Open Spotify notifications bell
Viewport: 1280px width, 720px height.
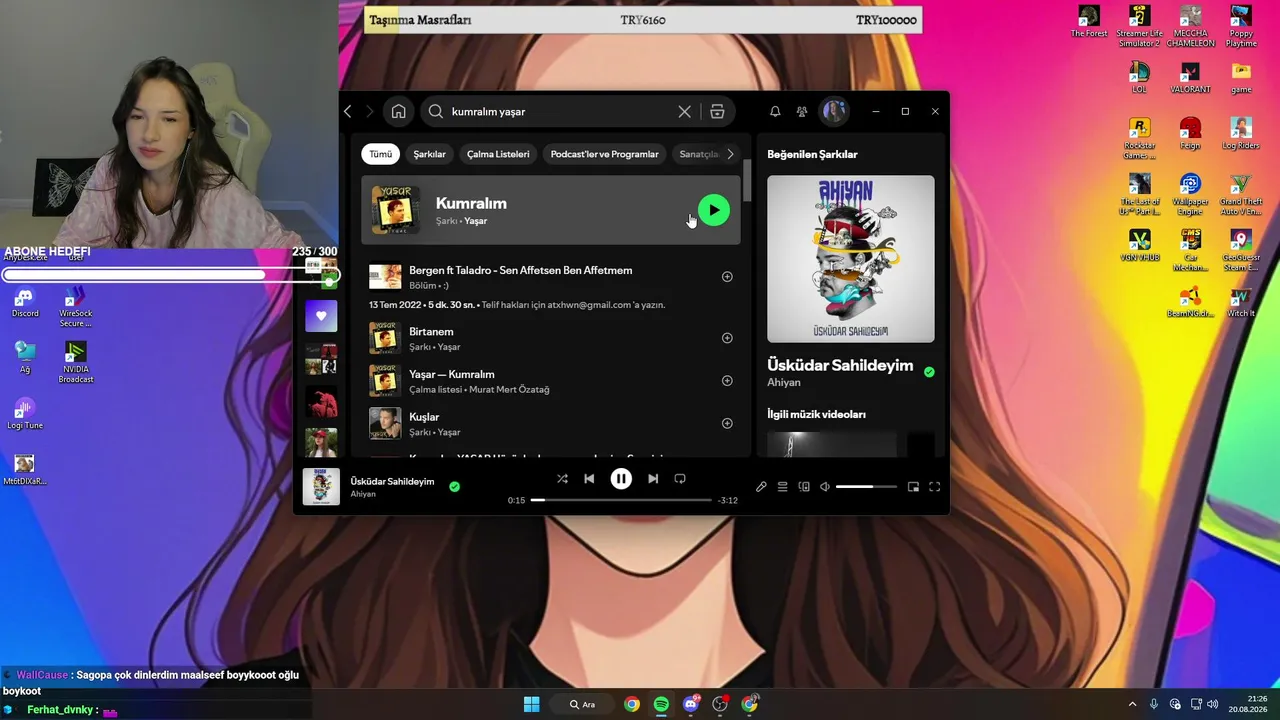pyautogui.click(x=775, y=111)
